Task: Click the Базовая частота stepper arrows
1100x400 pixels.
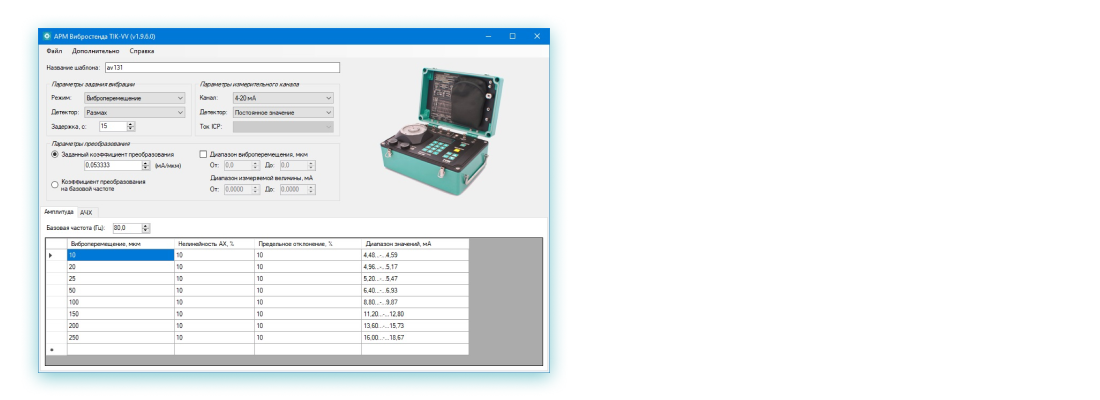Action: [146, 228]
